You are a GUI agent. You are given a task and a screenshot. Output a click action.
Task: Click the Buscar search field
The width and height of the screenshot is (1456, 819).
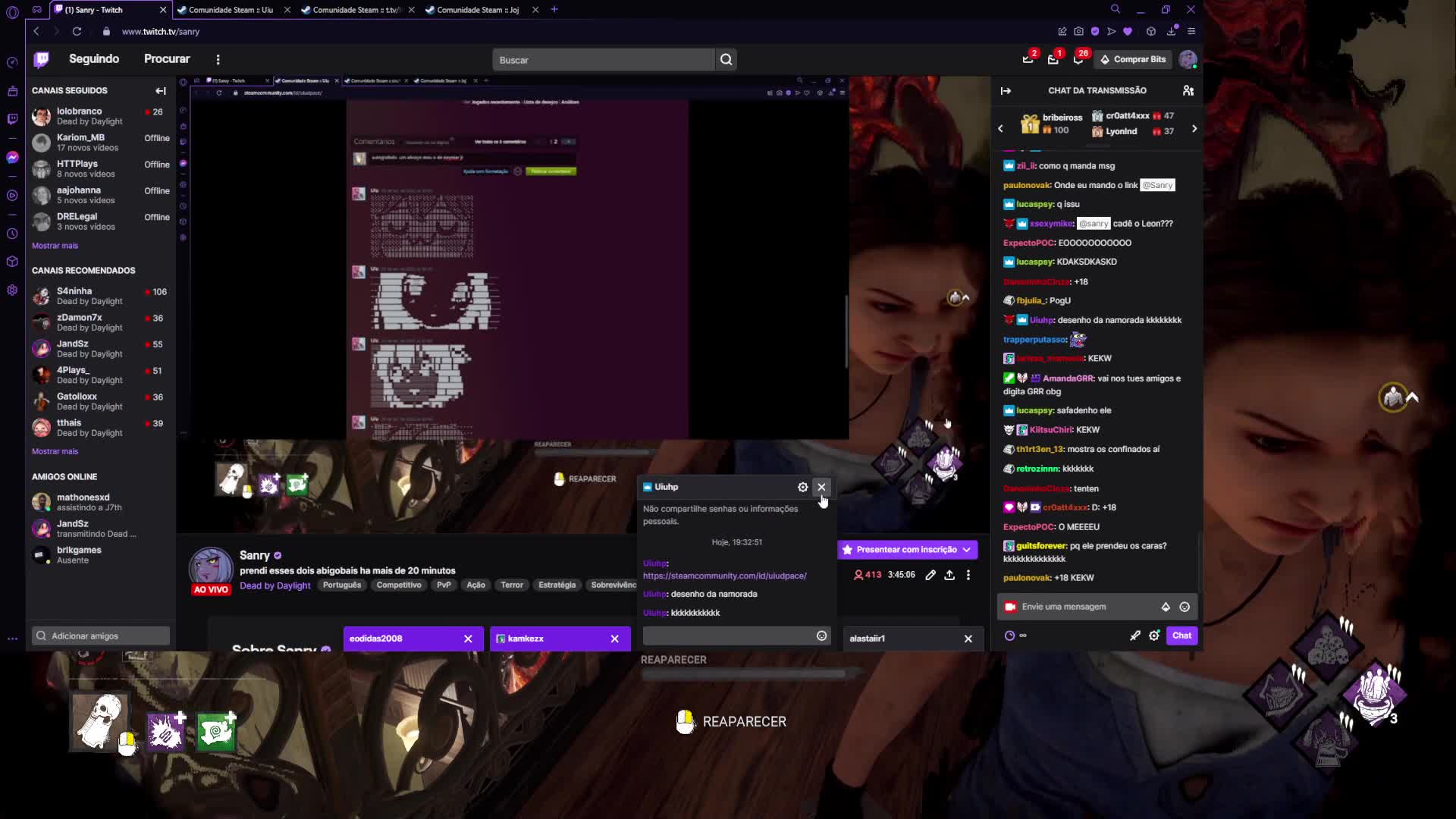604,60
